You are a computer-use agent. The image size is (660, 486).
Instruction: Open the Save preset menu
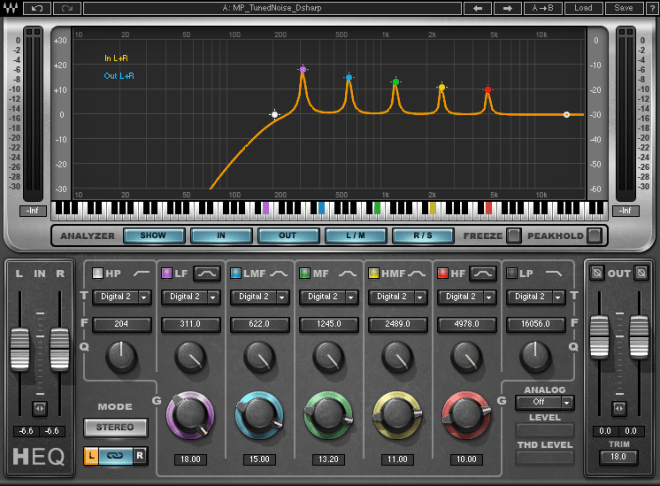(624, 8)
